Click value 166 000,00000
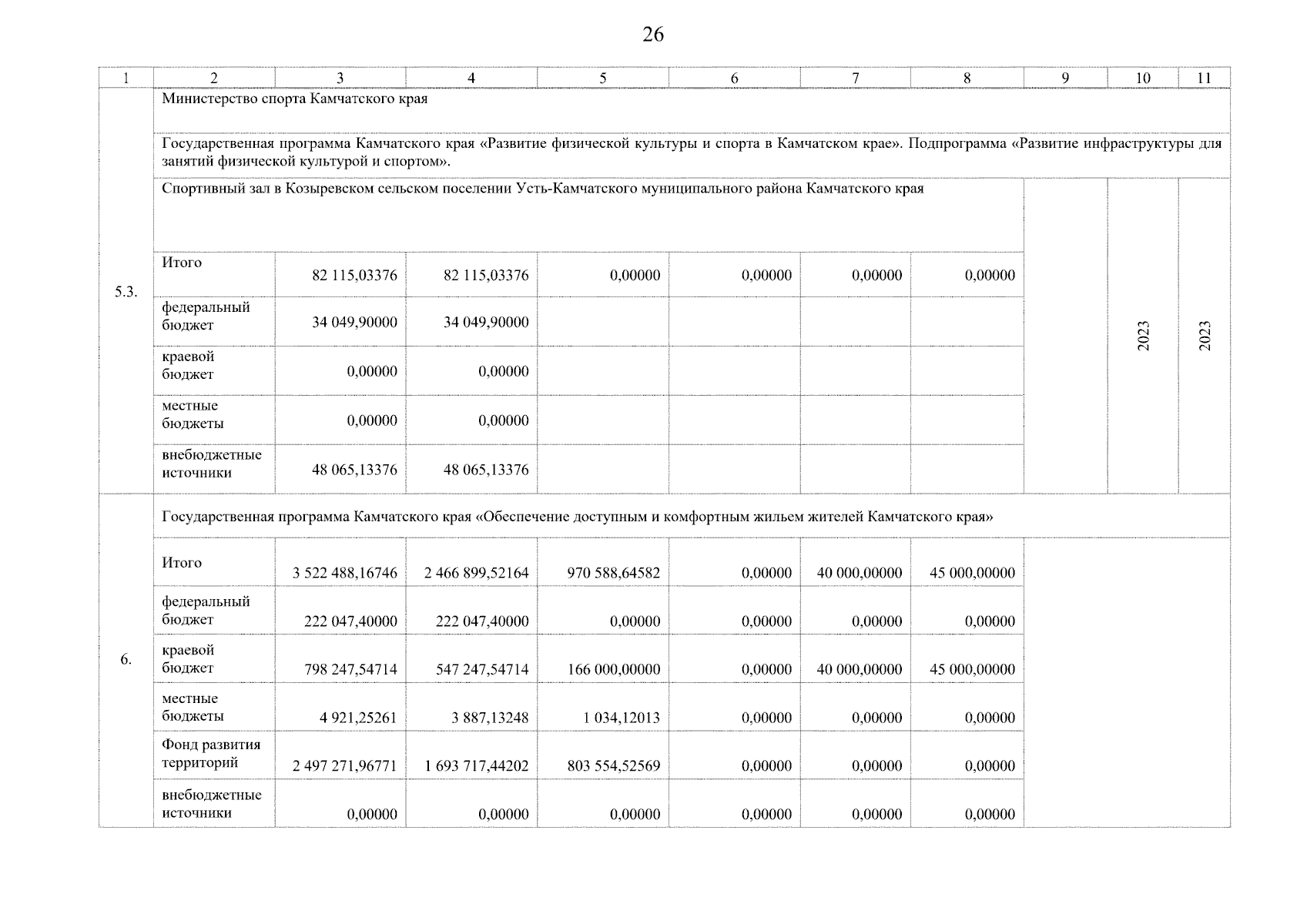The image size is (1307, 924). (x=614, y=670)
